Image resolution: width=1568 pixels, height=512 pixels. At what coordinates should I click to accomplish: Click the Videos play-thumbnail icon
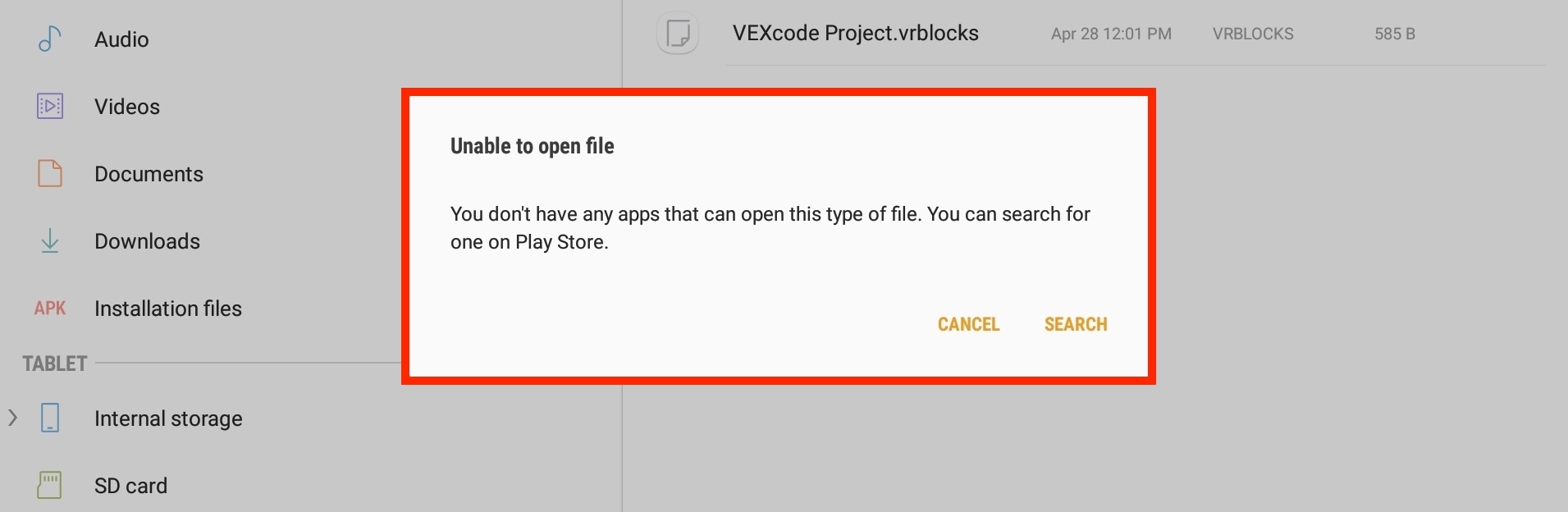tap(48, 106)
